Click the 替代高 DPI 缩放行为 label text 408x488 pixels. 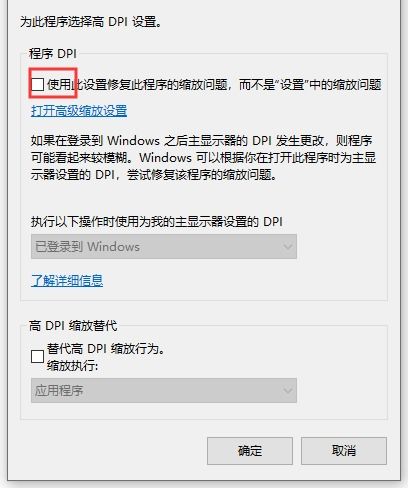[x=106, y=349]
